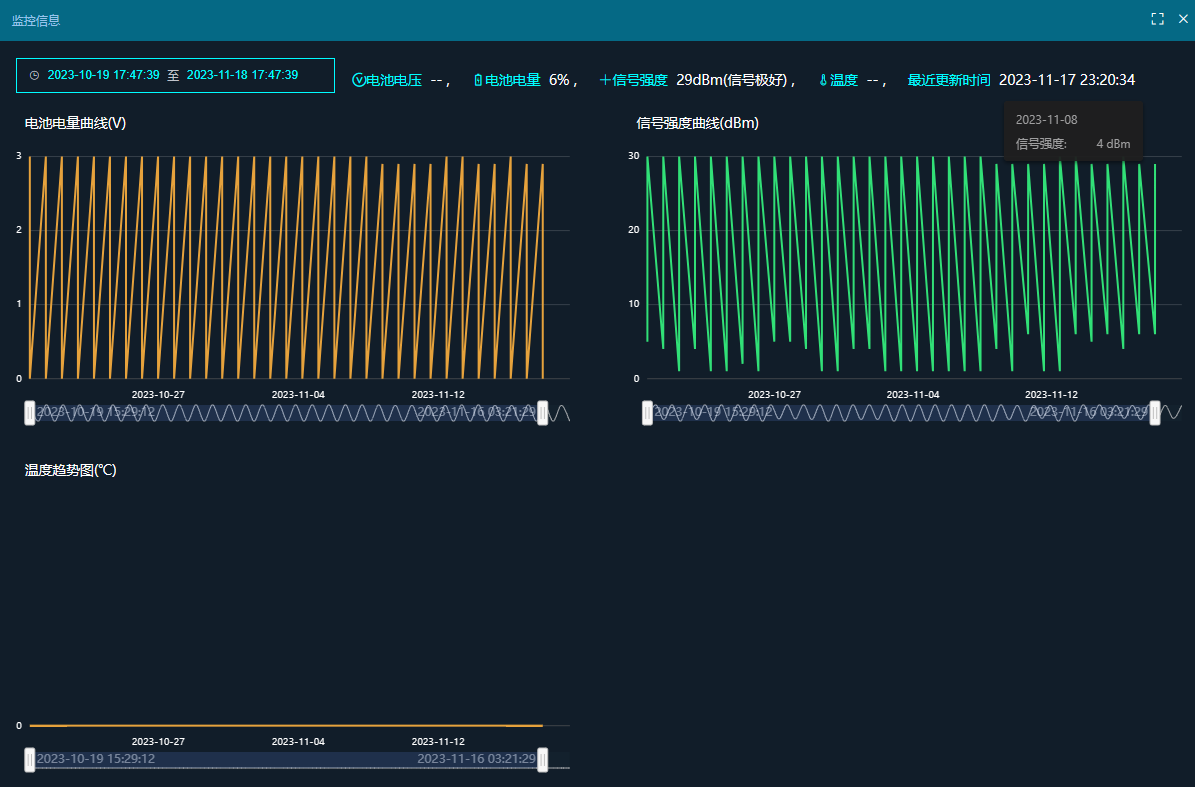Click the 信号强度 signal icon

pyautogui.click(x=605, y=80)
